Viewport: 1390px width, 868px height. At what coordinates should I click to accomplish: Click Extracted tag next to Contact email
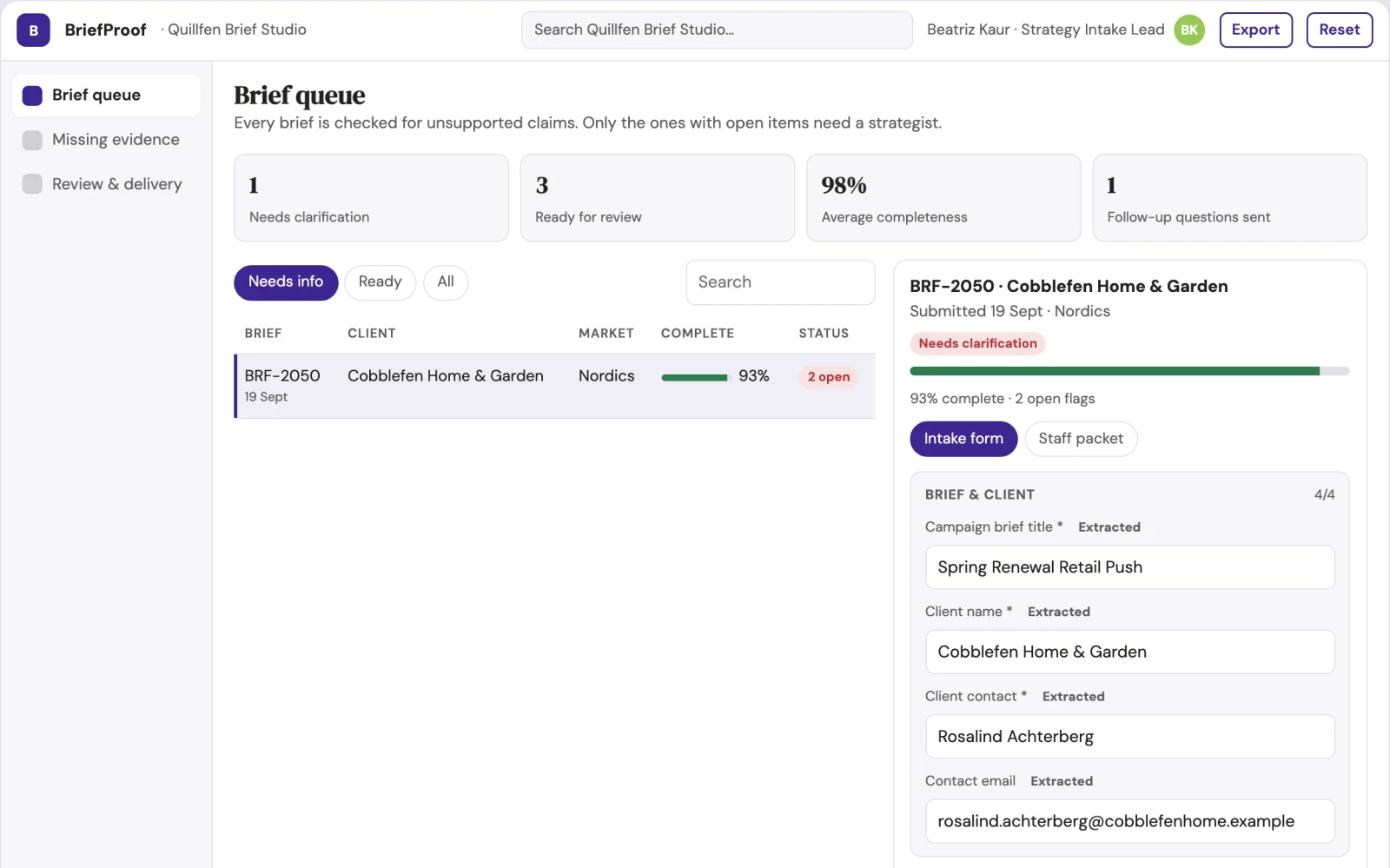(x=1062, y=782)
